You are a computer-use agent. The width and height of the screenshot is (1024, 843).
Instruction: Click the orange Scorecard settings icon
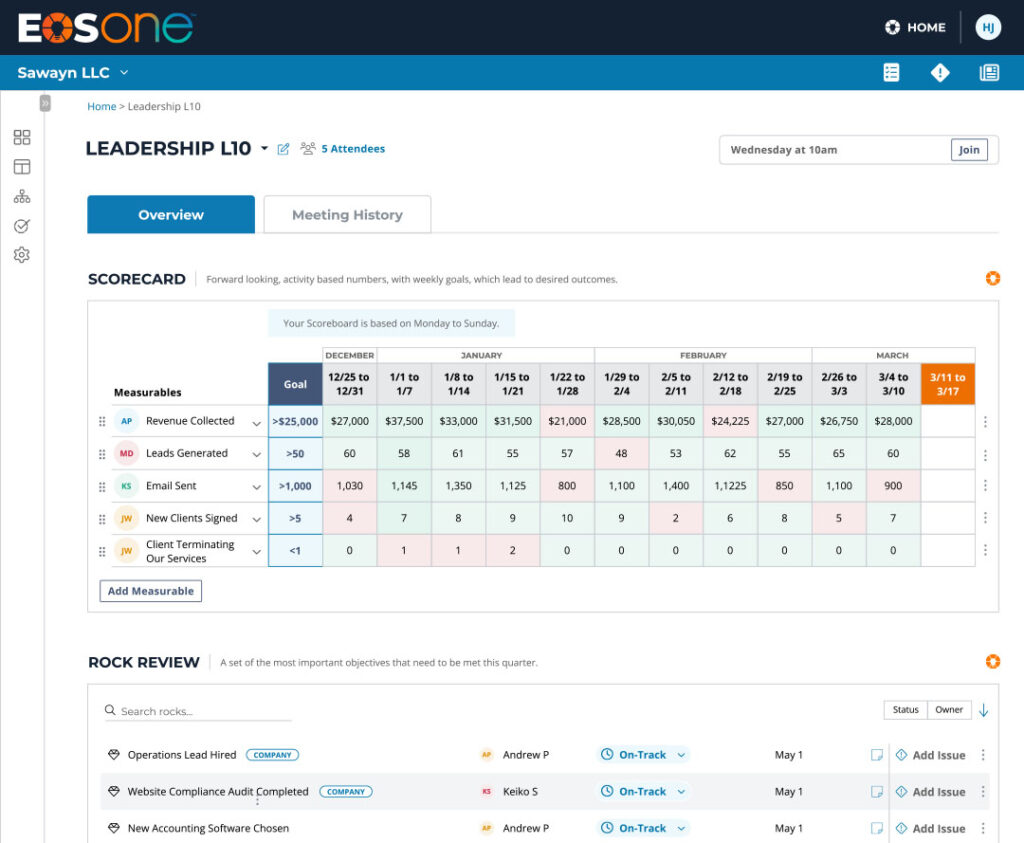pos(992,279)
